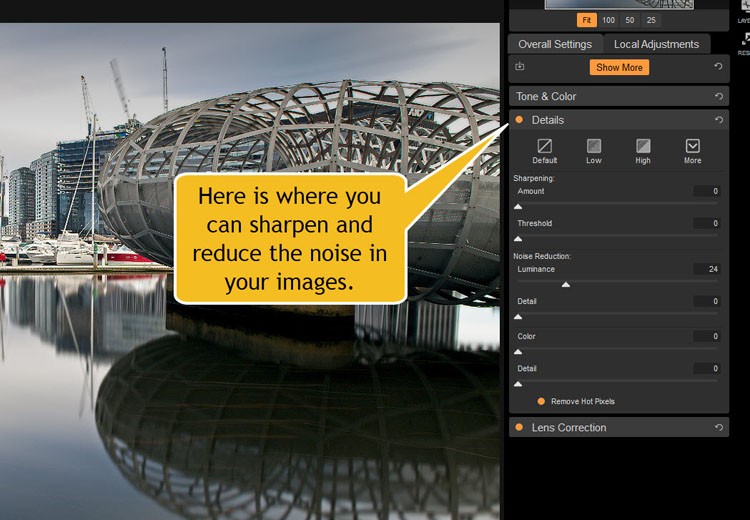750x520 pixels.
Task: Click the Amount value field
Action: 706,191
